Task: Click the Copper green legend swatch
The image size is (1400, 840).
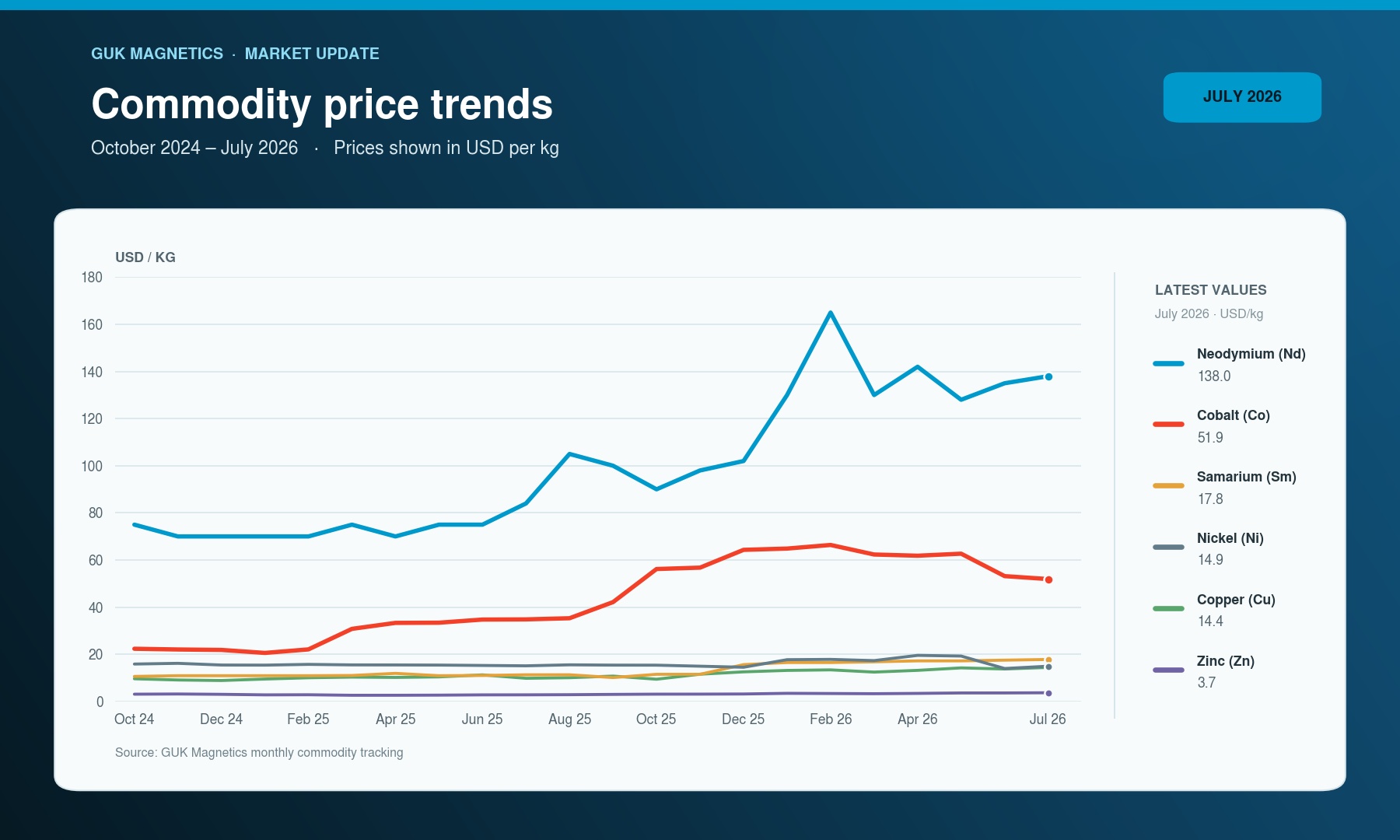Action: click(1168, 608)
